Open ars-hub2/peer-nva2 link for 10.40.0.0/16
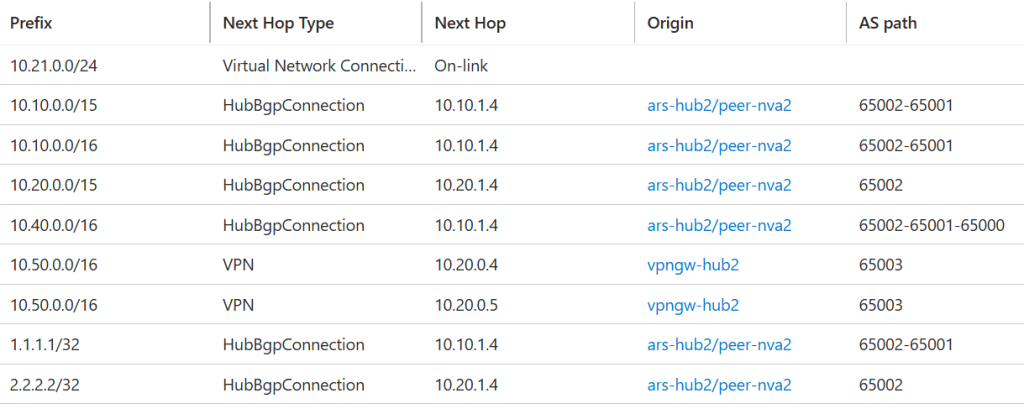The image size is (1024, 409). pos(719,225)
